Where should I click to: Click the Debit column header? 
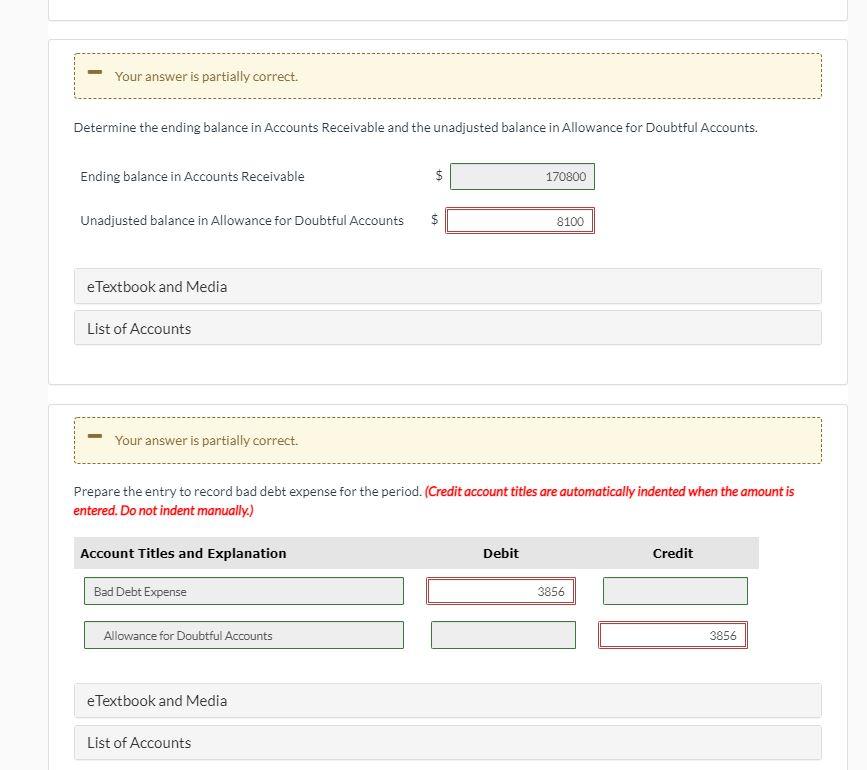click(501, 553)
